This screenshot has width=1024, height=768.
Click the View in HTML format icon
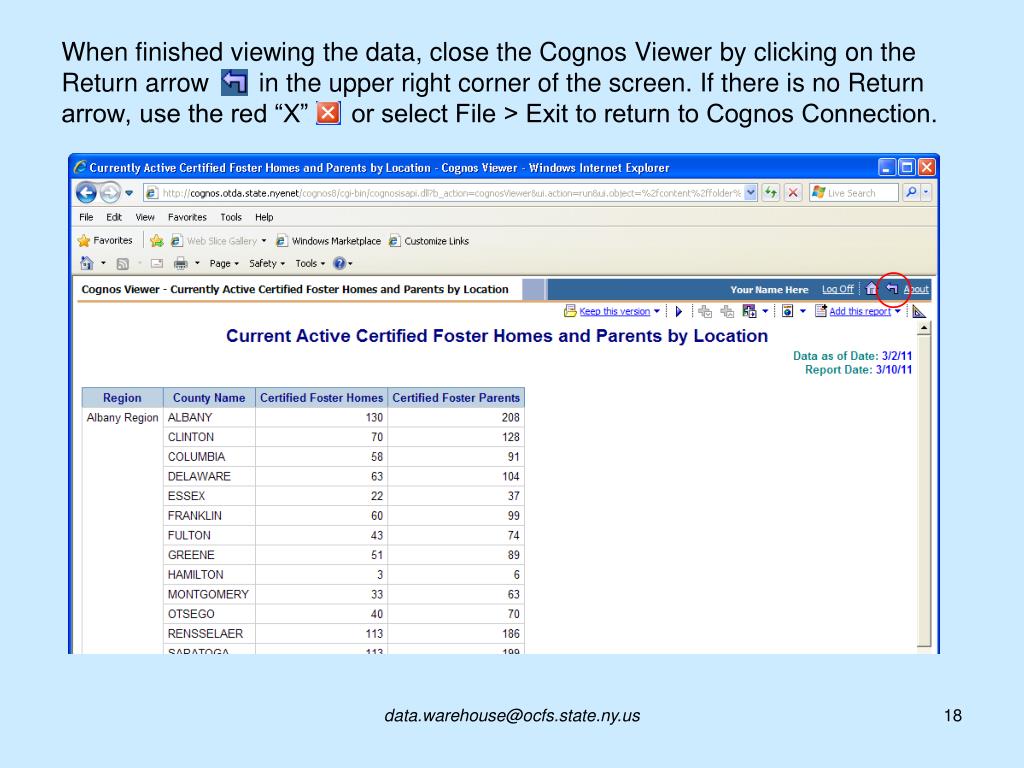[788, 312]
